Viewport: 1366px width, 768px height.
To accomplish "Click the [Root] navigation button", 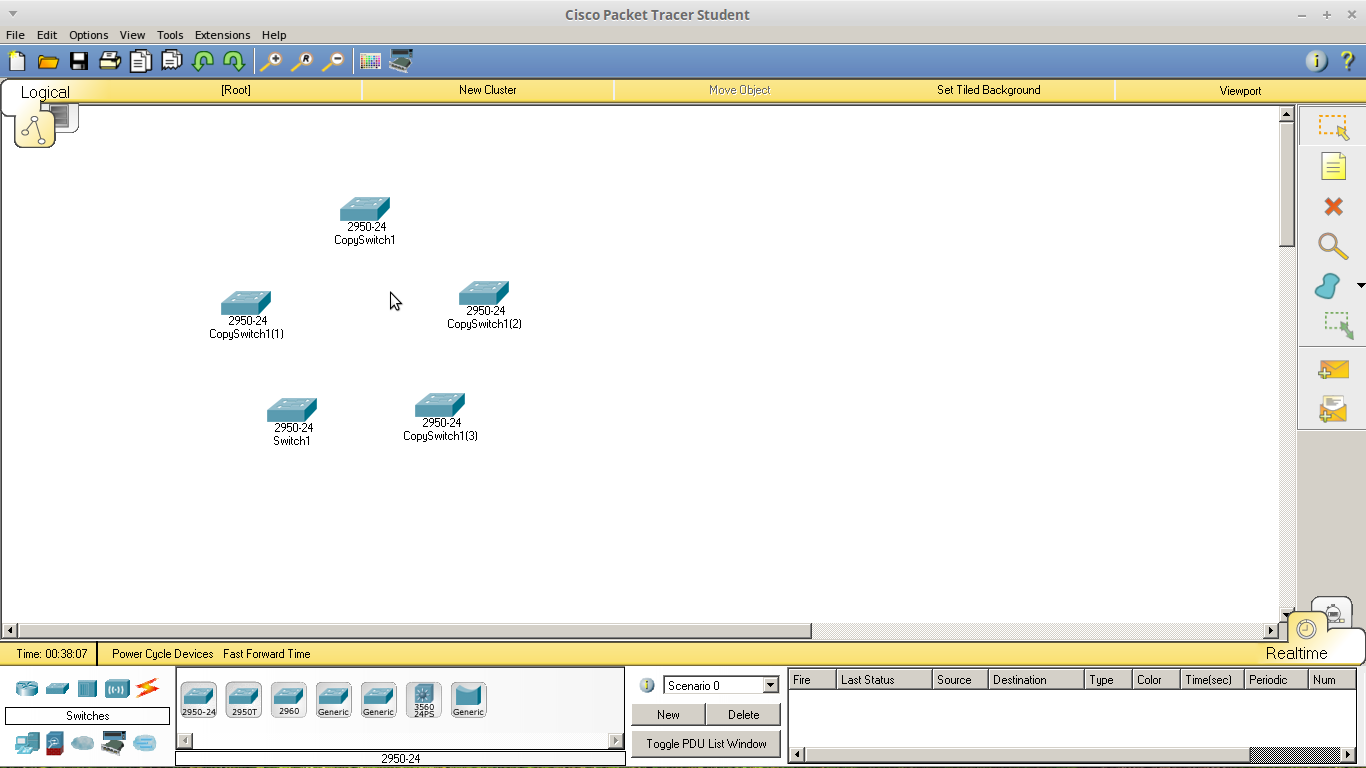I will 236,90.
